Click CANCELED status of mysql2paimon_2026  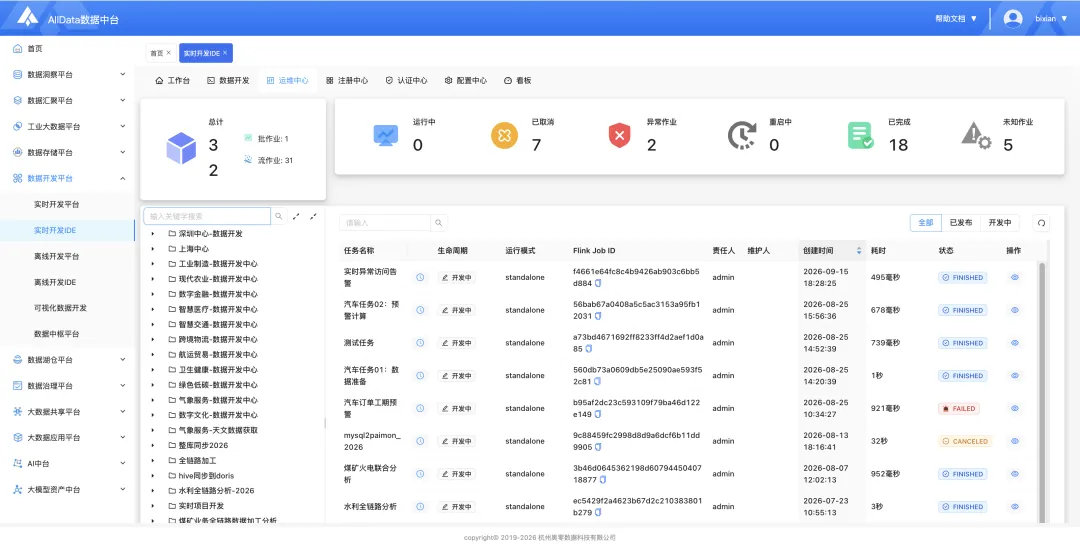click(965, 441)
